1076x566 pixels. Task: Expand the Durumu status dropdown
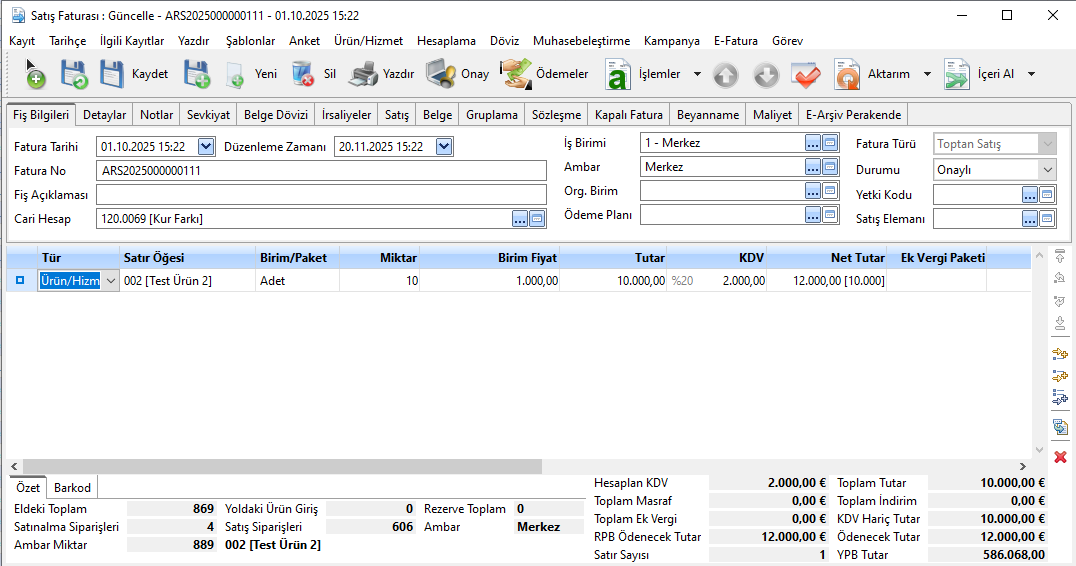1047,170
